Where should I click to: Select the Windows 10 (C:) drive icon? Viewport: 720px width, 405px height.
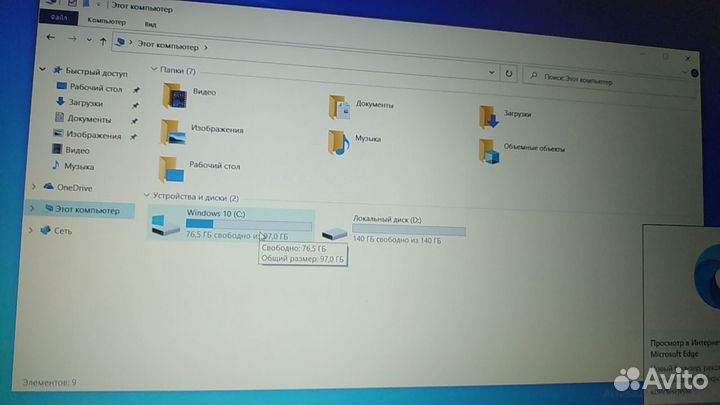(165, 225)
